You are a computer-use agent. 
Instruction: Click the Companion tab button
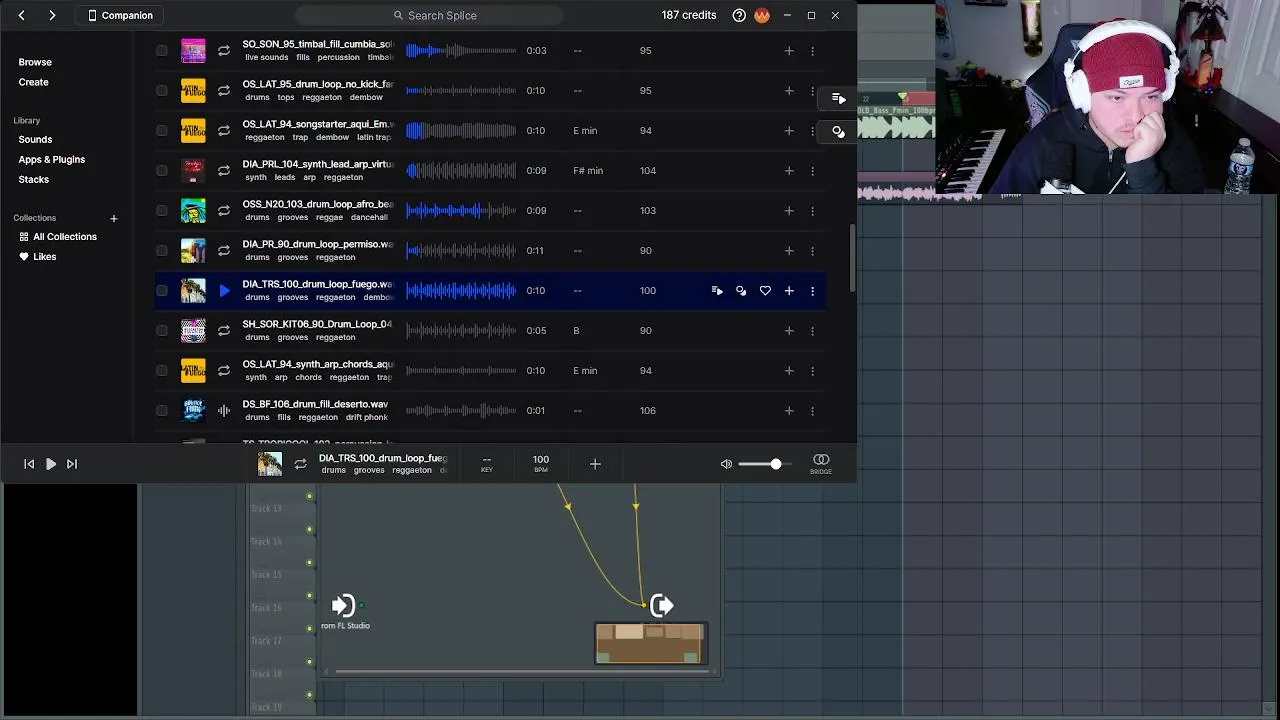[121, 15]
